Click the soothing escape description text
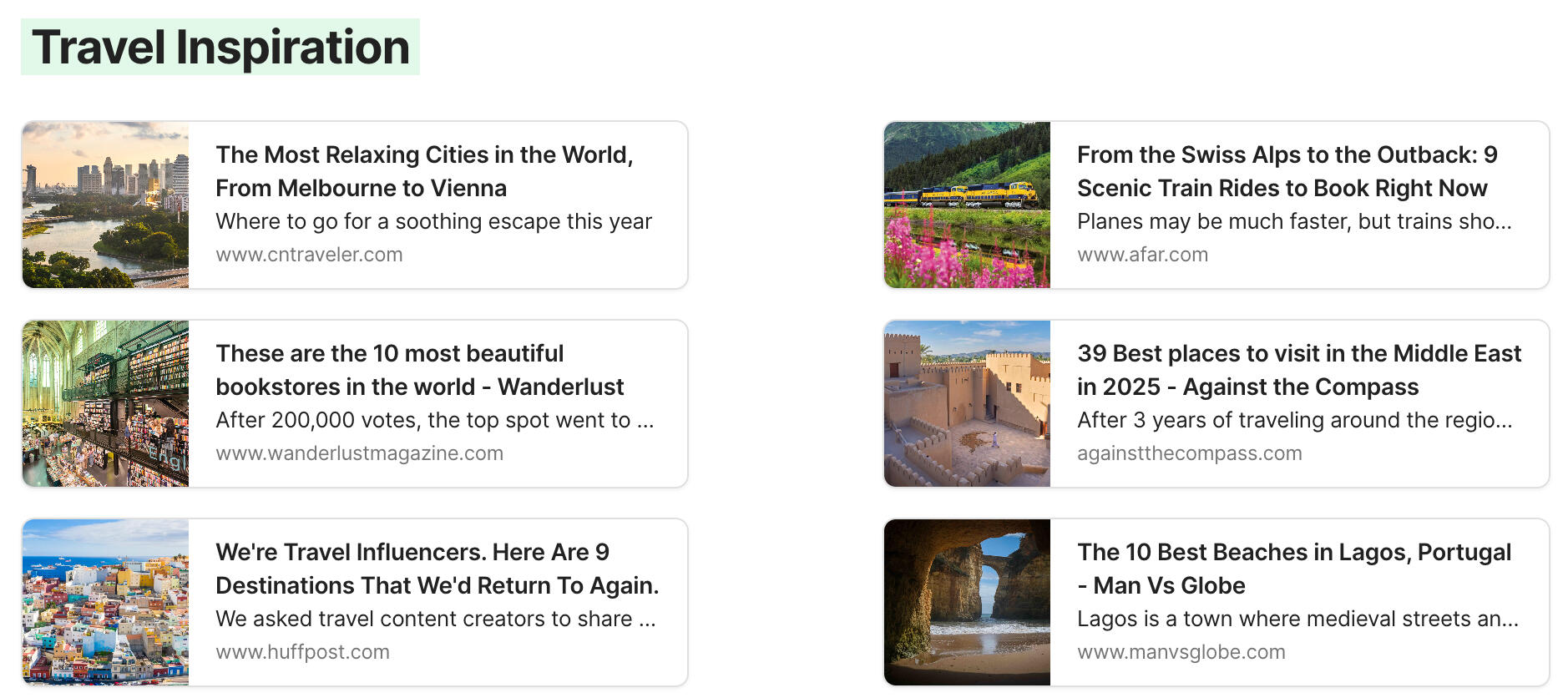This screenshot has height=698, width=1568. tap(433, 221)
